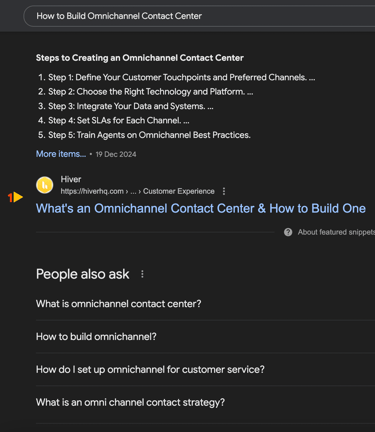Image resolution: width=375 pixels, height=432 pixels.
Task: Click the search box with omnichannel query
Action: point(199,16)
